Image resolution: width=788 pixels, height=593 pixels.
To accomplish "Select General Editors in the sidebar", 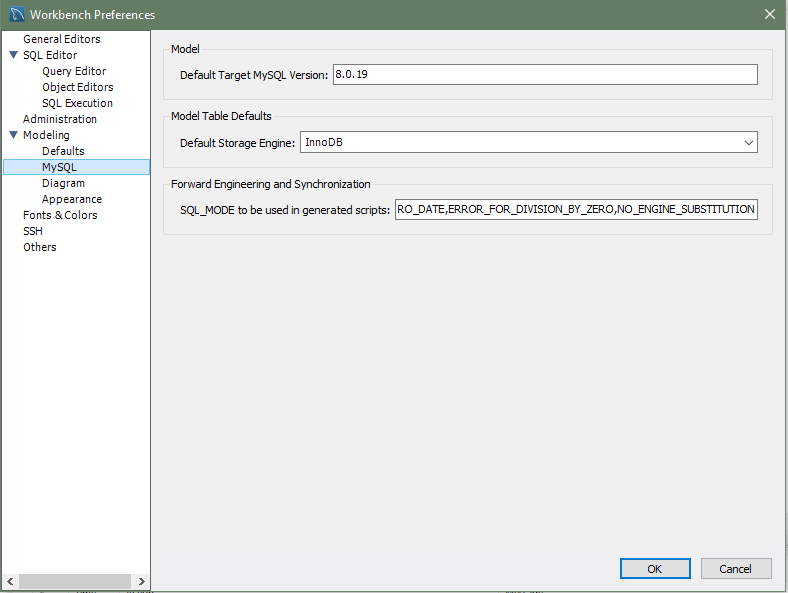I will tap(61, 39).
